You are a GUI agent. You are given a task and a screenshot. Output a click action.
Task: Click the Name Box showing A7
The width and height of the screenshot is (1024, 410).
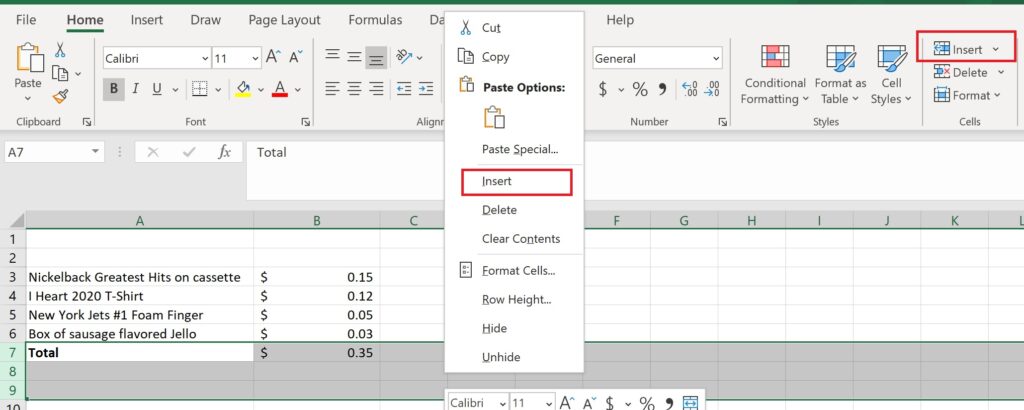[x=54, y=152]
